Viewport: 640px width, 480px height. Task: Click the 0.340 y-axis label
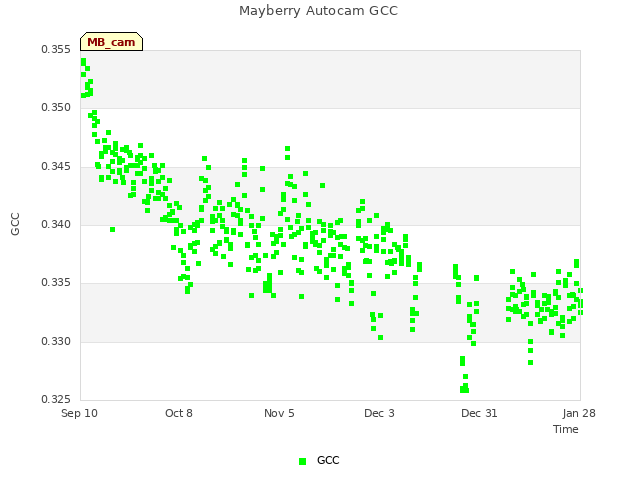click(x=56, y=224)
